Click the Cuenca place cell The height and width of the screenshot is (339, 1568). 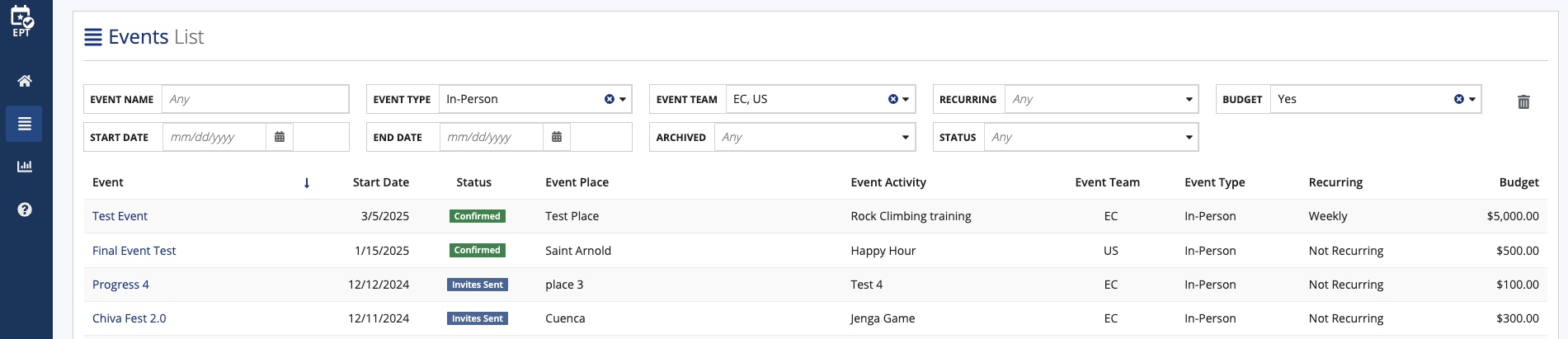coord(565,318)
